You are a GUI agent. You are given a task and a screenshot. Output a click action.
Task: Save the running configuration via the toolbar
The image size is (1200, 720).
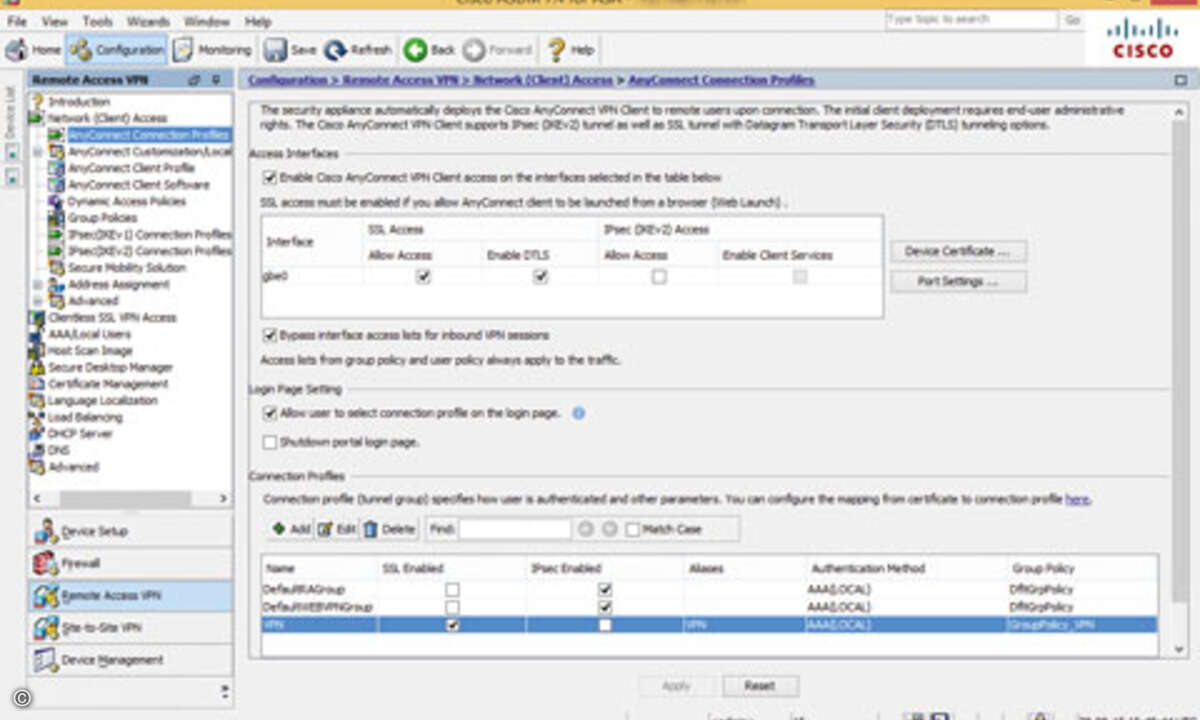(x=290, y=49)
